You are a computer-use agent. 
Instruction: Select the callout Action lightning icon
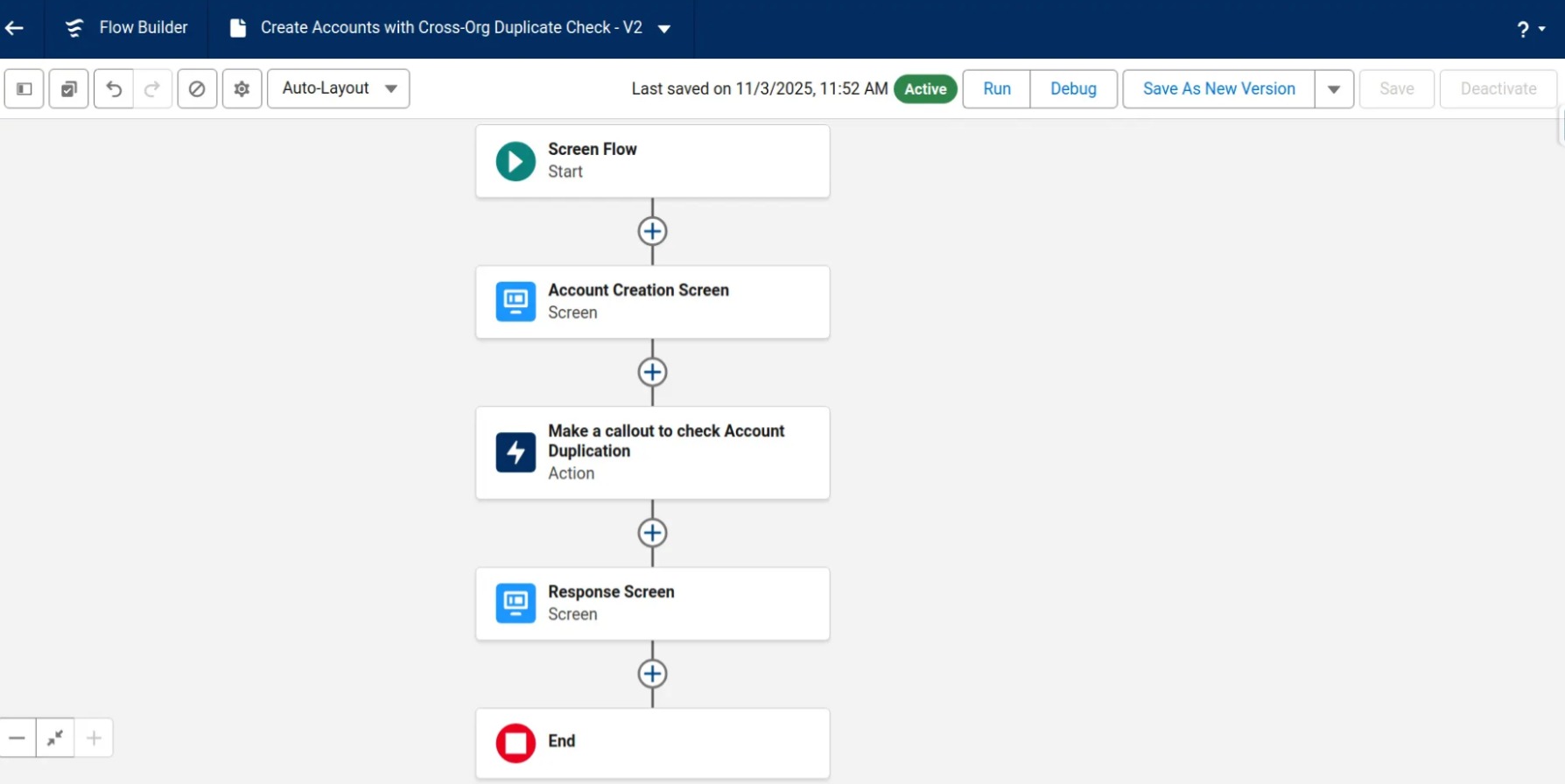pyautogui.click(x=516, y=452)
